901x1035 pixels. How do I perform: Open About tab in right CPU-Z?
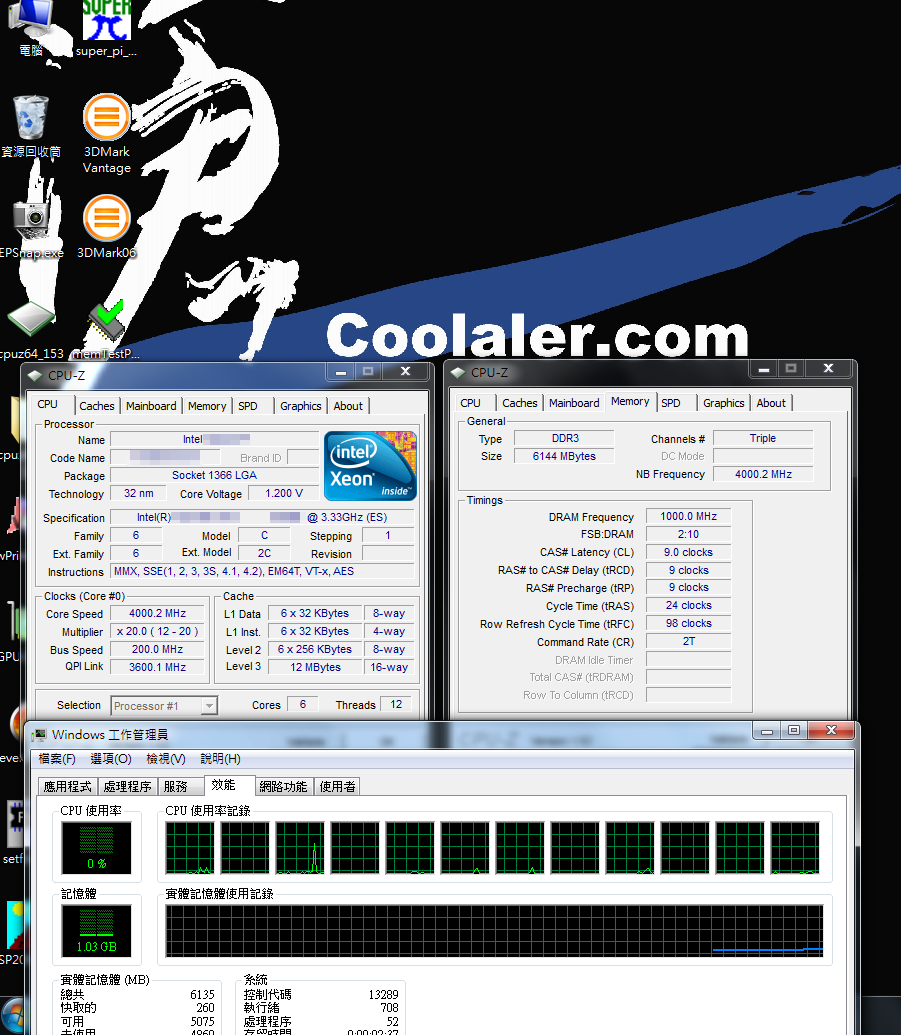(x=771, y=403)
